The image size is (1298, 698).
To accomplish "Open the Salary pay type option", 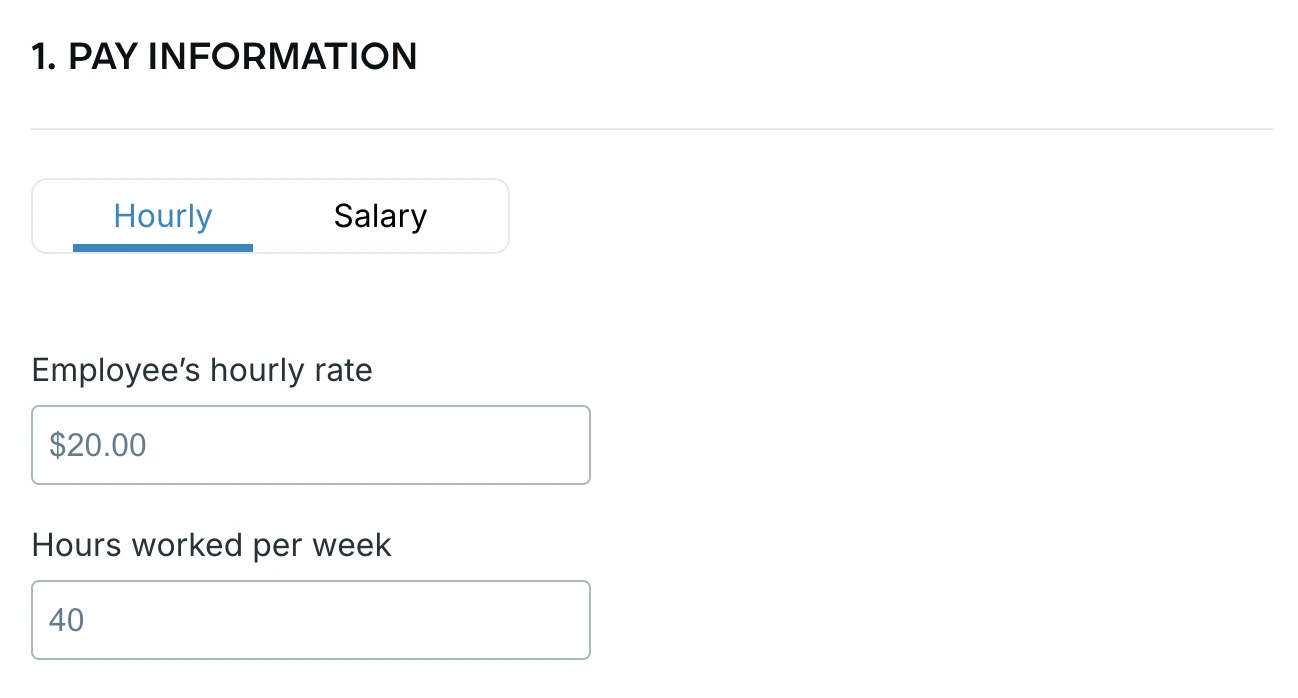I will [380, 215].
